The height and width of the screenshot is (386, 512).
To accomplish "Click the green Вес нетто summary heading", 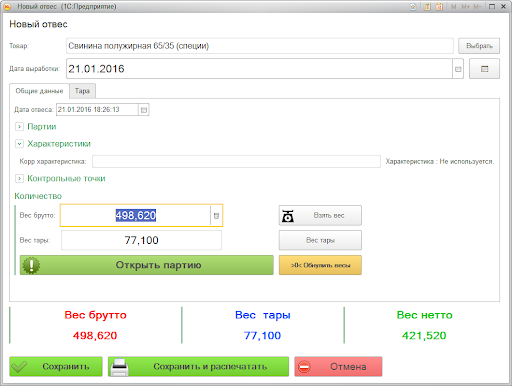I will point(424,315).
